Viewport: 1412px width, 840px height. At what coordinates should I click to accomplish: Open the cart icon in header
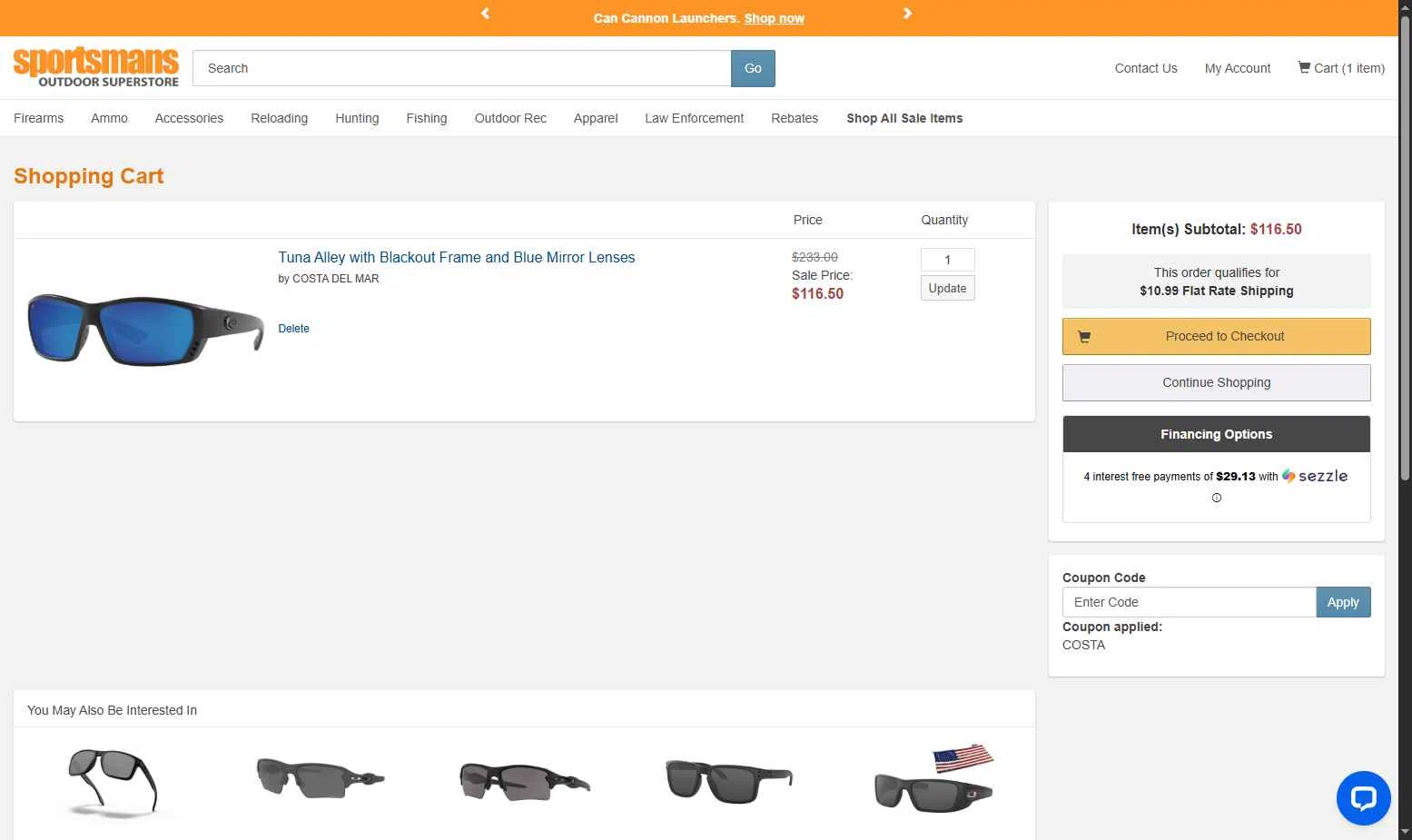(1304, 67)
